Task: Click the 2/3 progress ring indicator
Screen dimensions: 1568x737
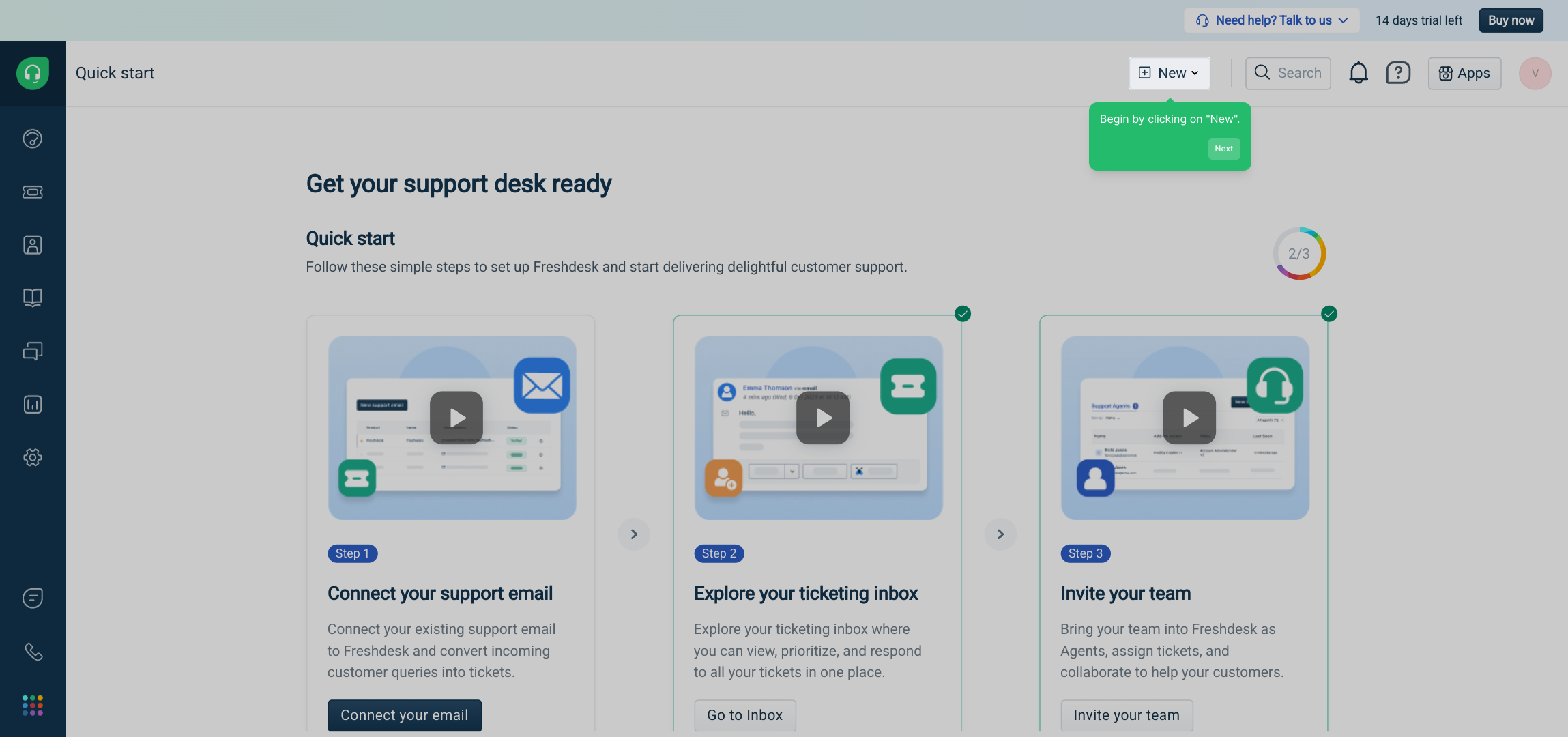Action: [x=1299, y=254]
